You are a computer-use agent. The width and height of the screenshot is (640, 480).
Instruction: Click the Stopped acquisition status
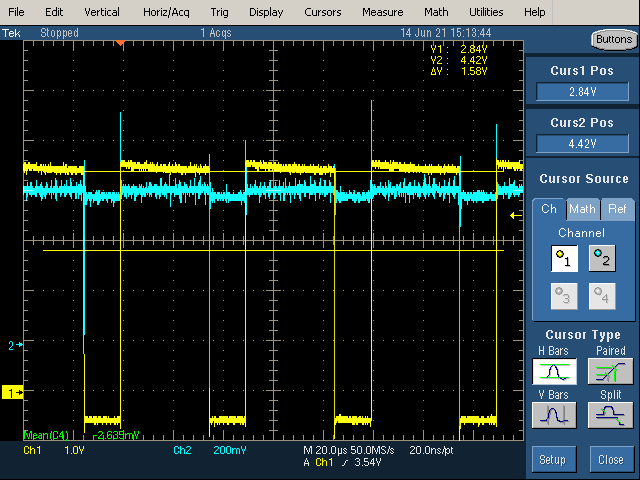(x=59, y=33)
